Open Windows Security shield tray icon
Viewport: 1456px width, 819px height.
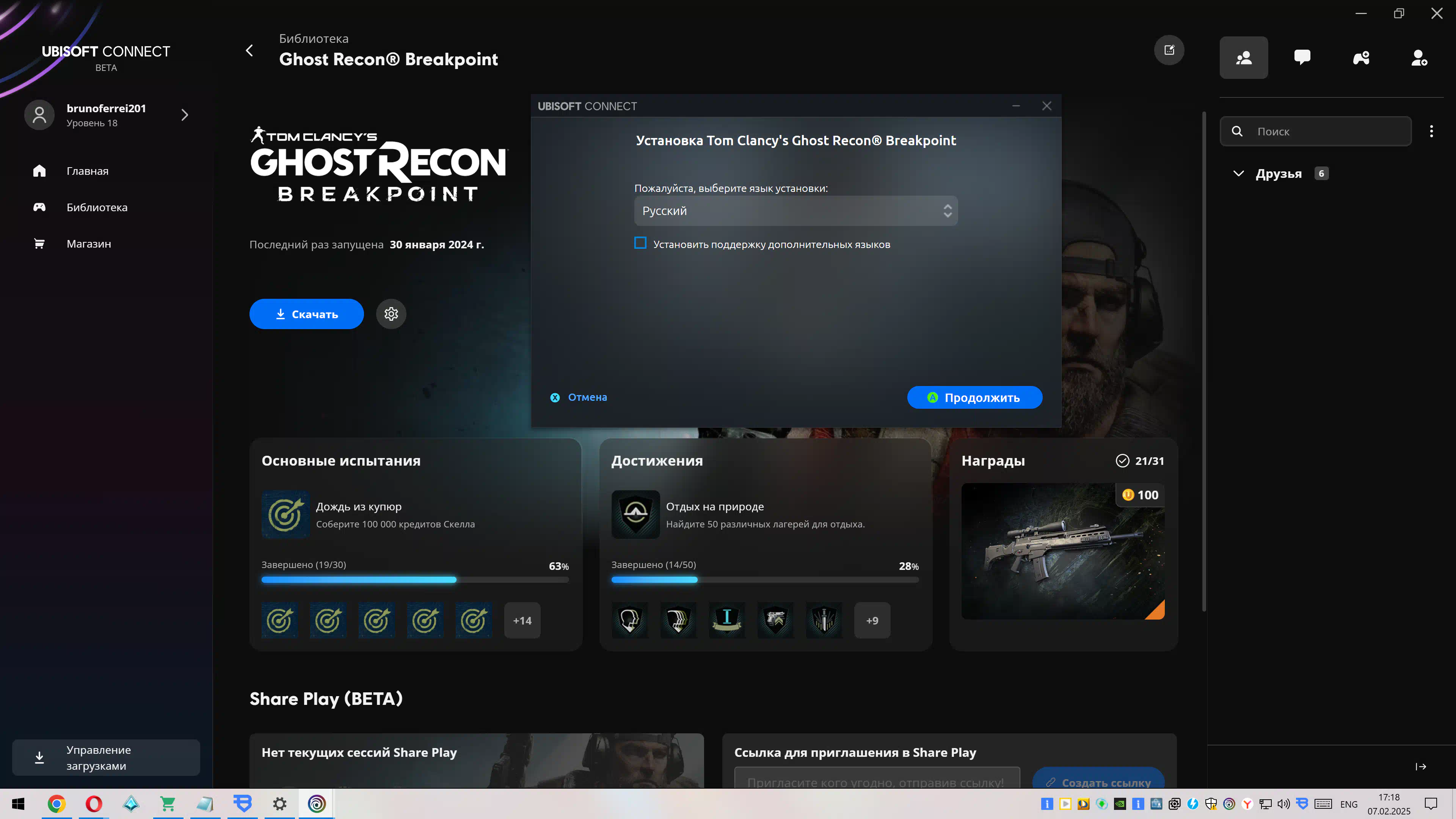pos(1211,804)
